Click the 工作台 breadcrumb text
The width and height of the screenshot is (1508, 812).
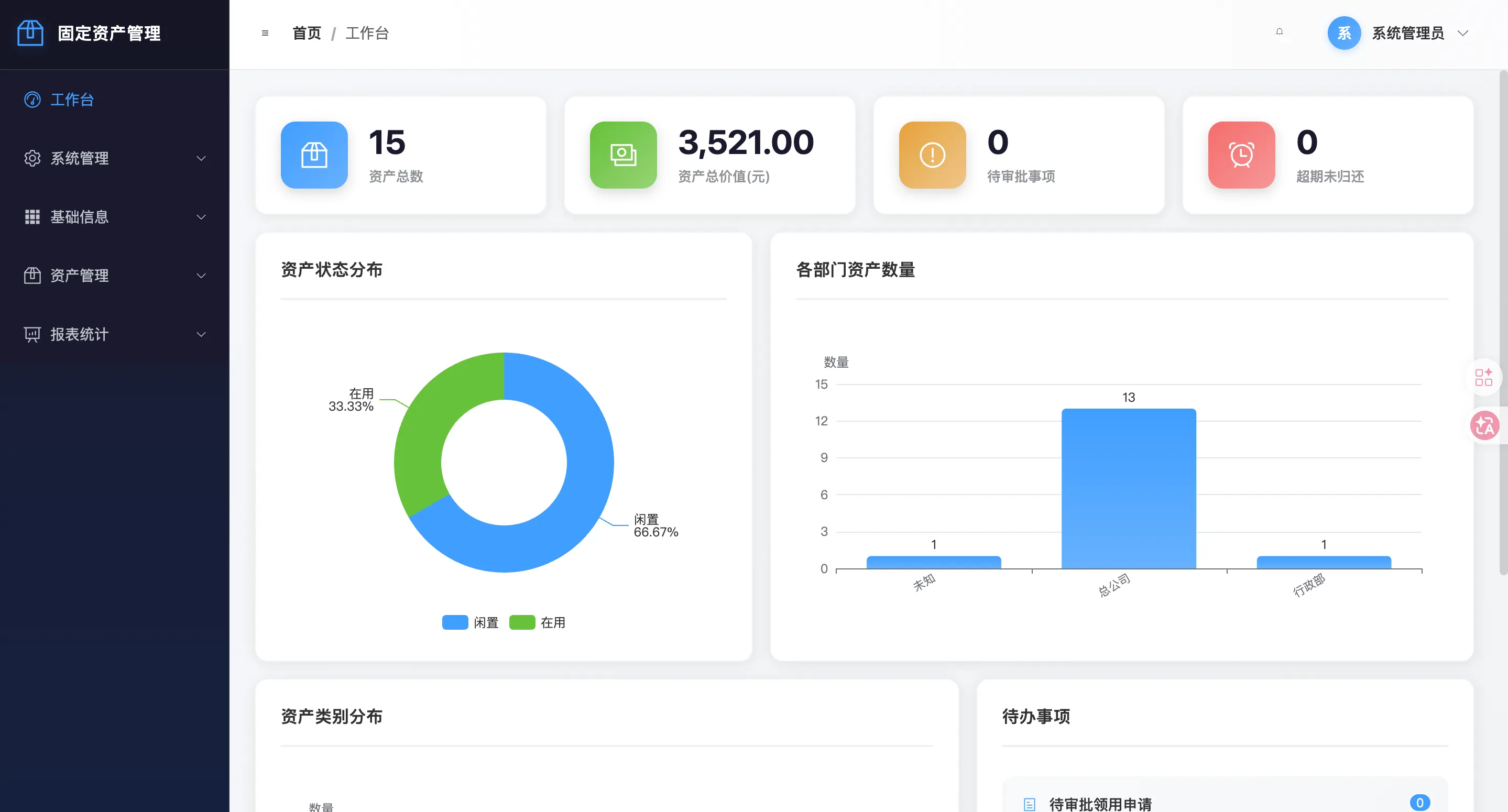pos(367,34)
